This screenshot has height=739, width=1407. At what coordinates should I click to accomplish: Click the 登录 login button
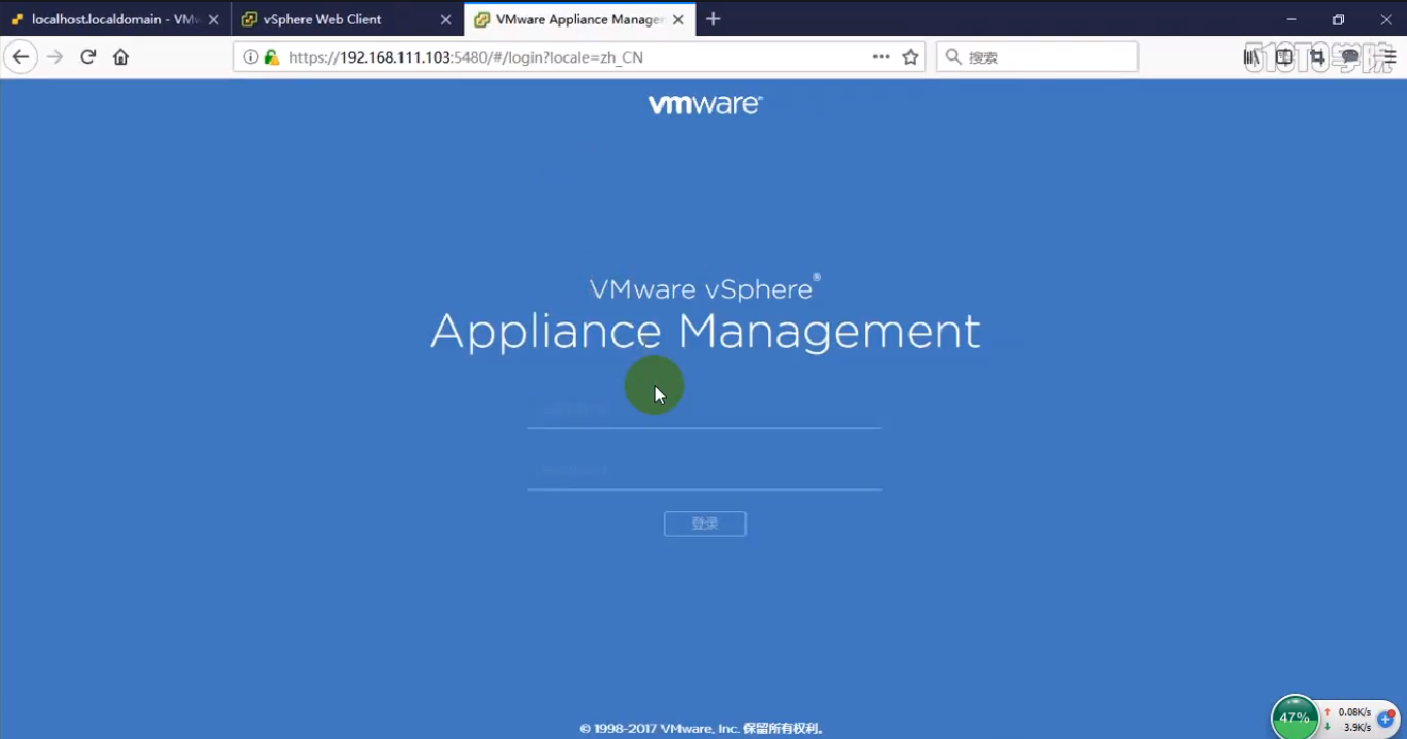click(x=705, y=523)
